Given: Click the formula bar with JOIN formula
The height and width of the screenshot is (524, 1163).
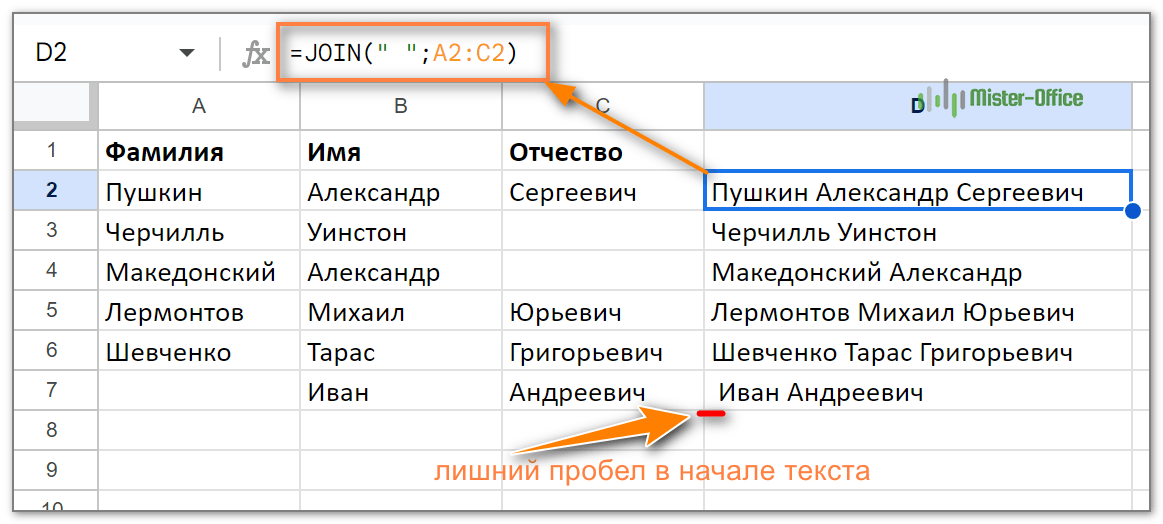Looking at the screenshot, I should click(412, 53).
